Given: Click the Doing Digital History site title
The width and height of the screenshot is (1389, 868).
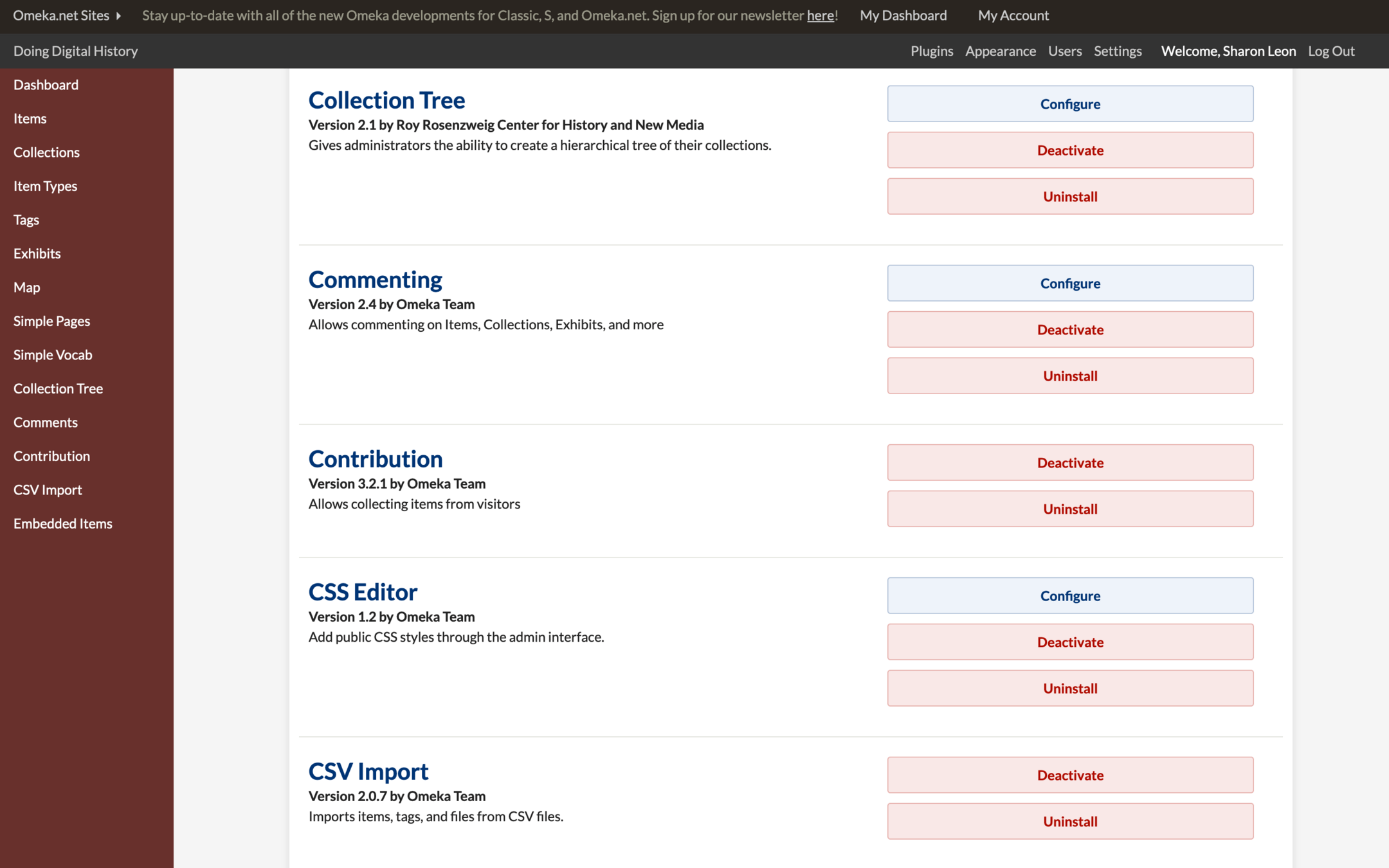Looking at the screenshot, I should 75,51.
